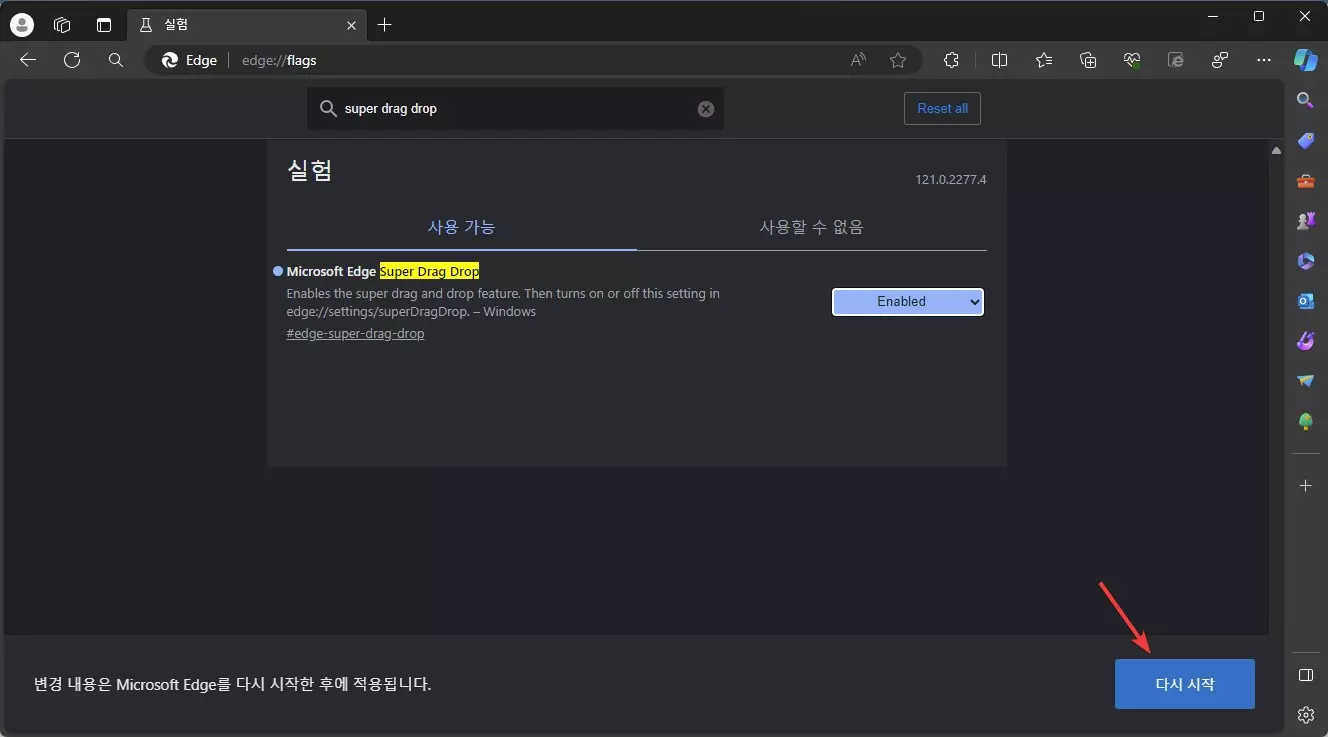Open the workspaces icon
The image size is (1328, 737).
point(62,24)
